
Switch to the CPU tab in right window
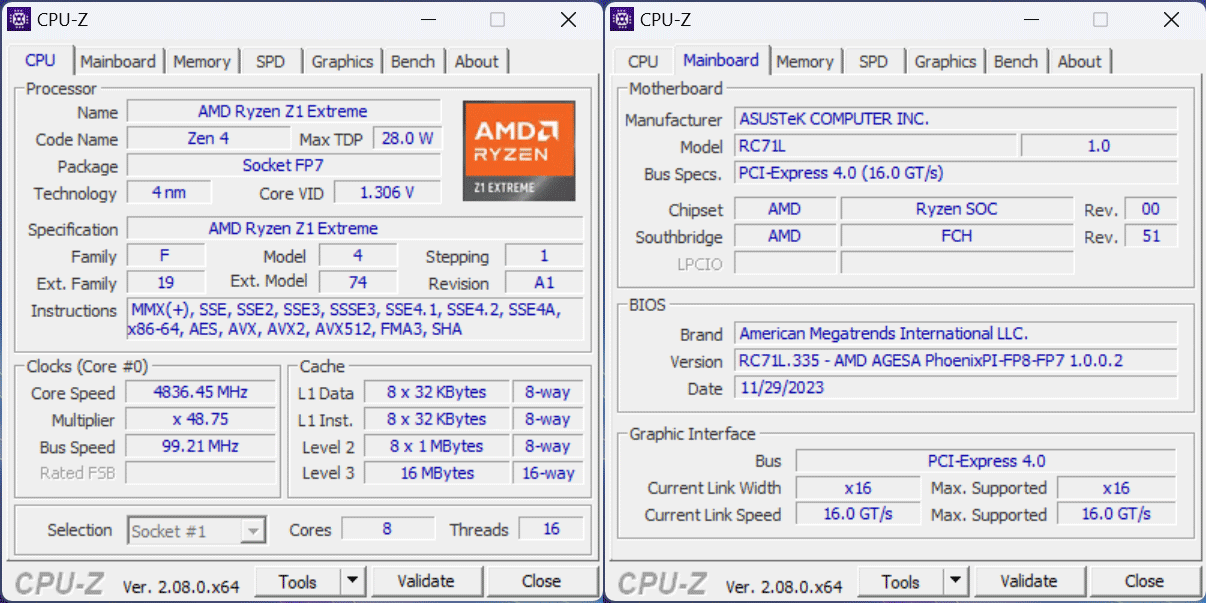tap(643, 61)
